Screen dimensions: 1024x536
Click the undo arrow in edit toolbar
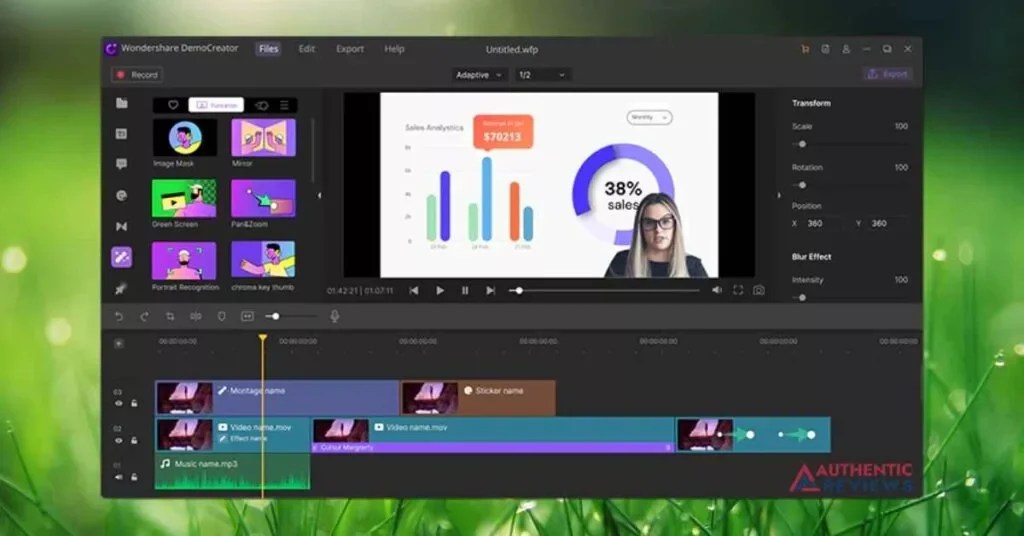pos(118,317)
